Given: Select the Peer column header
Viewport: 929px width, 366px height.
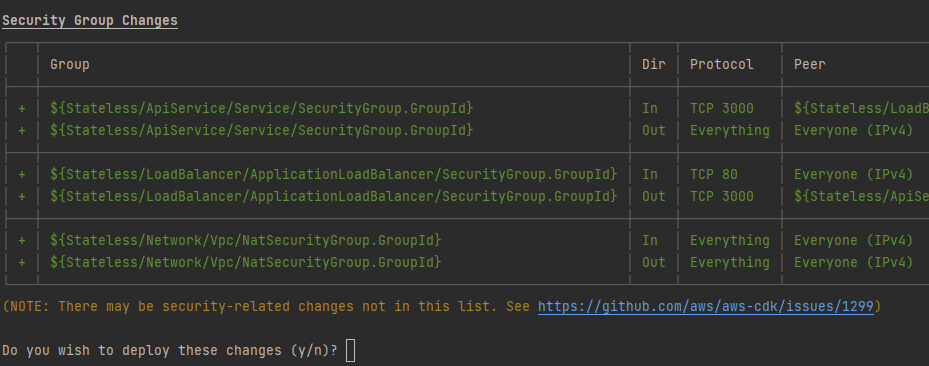Looking at the screenshot, I should click(809, 64).
